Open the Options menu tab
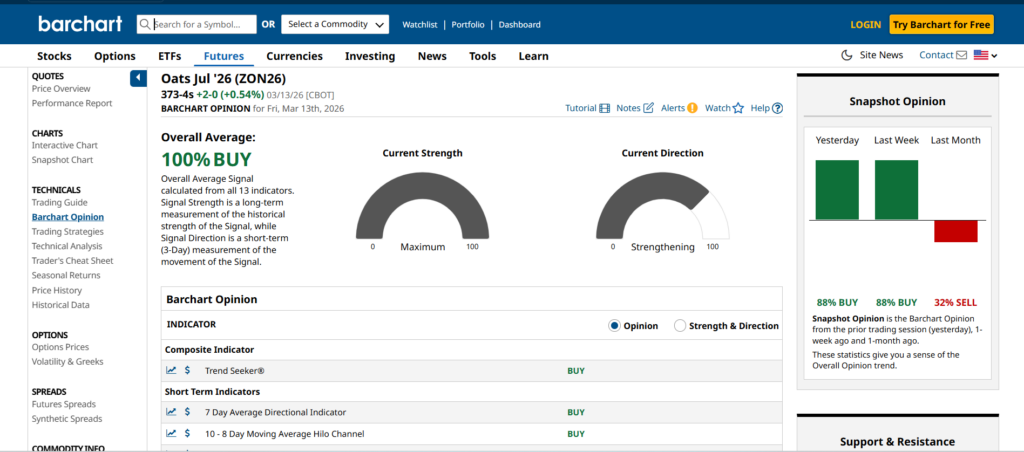The height and width of the screenshot is (452, 1024). point(114,56)
